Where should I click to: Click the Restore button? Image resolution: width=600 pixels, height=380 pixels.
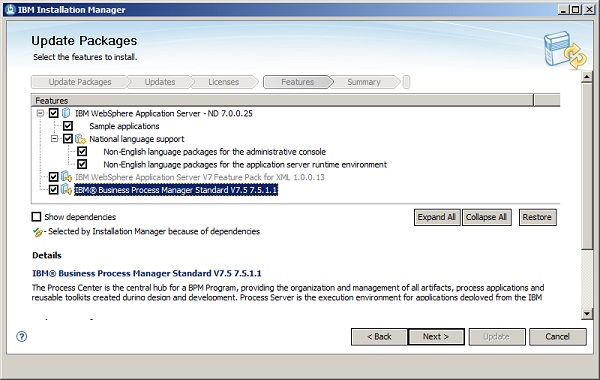[x=537, y=217]
